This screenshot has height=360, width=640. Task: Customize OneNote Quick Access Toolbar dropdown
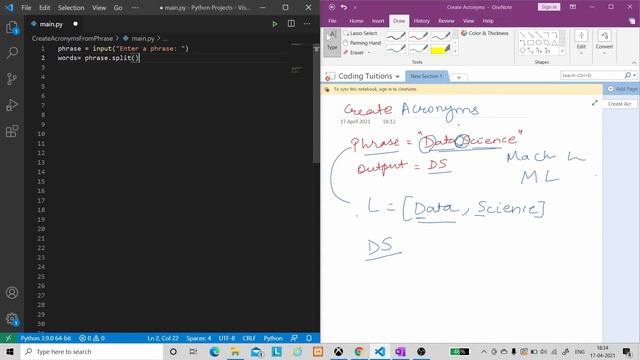tap(355, 7)
